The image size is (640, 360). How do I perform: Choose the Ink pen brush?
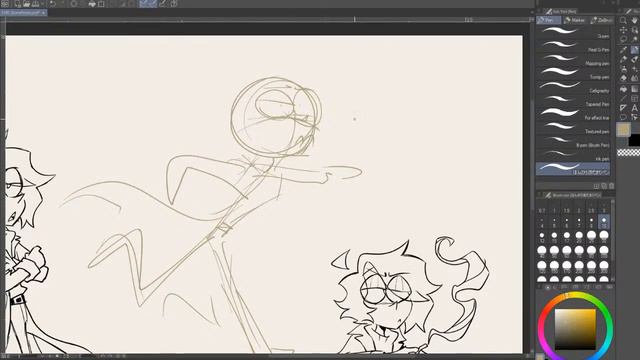tap(573, 156)
